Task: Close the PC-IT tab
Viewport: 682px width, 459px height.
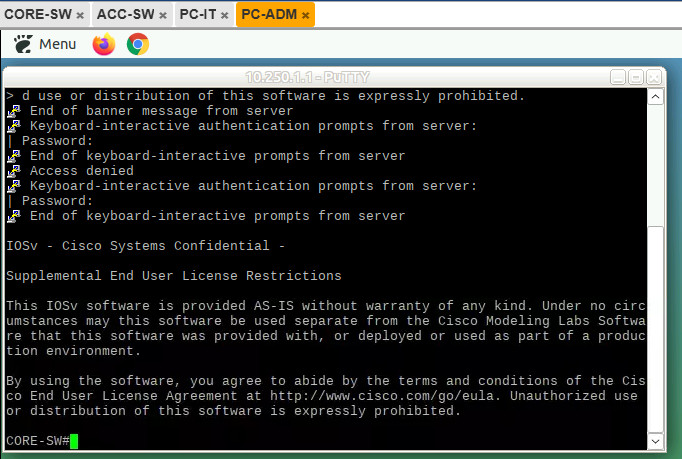Action: coord(224,15)
